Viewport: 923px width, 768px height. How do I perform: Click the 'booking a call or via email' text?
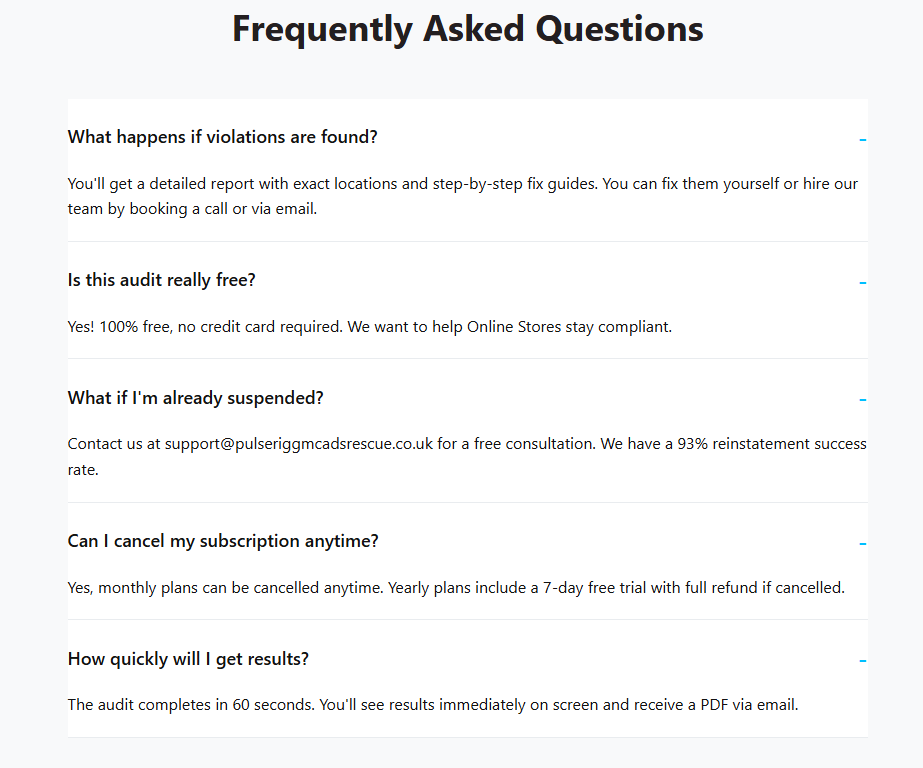click(x=223, y=210)
